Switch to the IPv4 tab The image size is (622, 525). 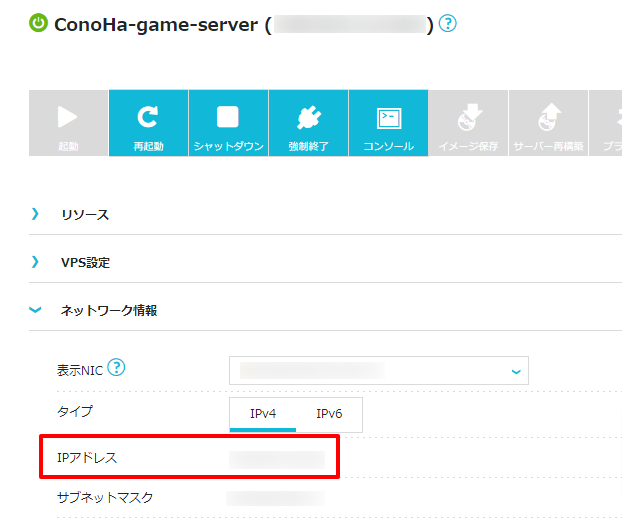263,414
